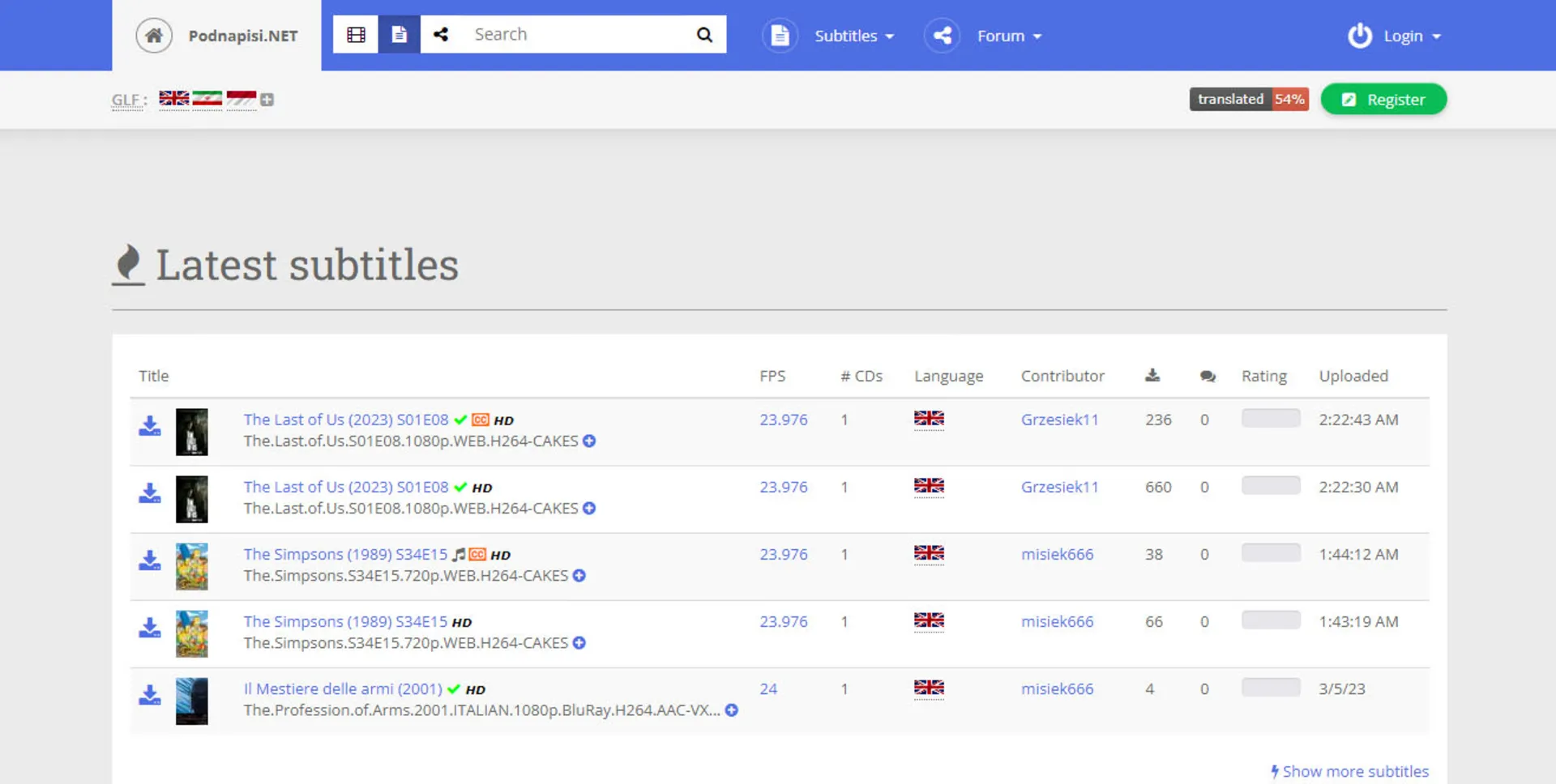Image resolution: width=1556 pixels, height=784 pixels.
Task: Select the subtitle document search mode icon
Action: click(399, 35)
